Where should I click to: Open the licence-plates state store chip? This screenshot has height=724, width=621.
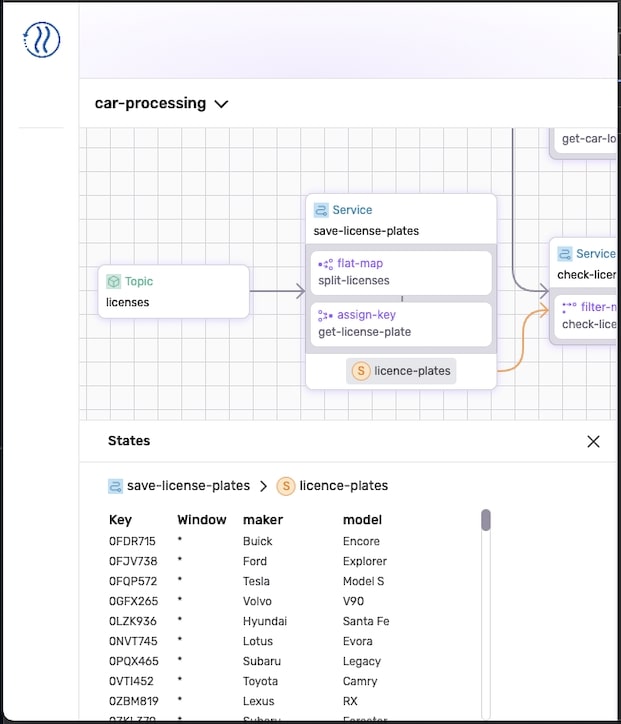click(402, 371)
